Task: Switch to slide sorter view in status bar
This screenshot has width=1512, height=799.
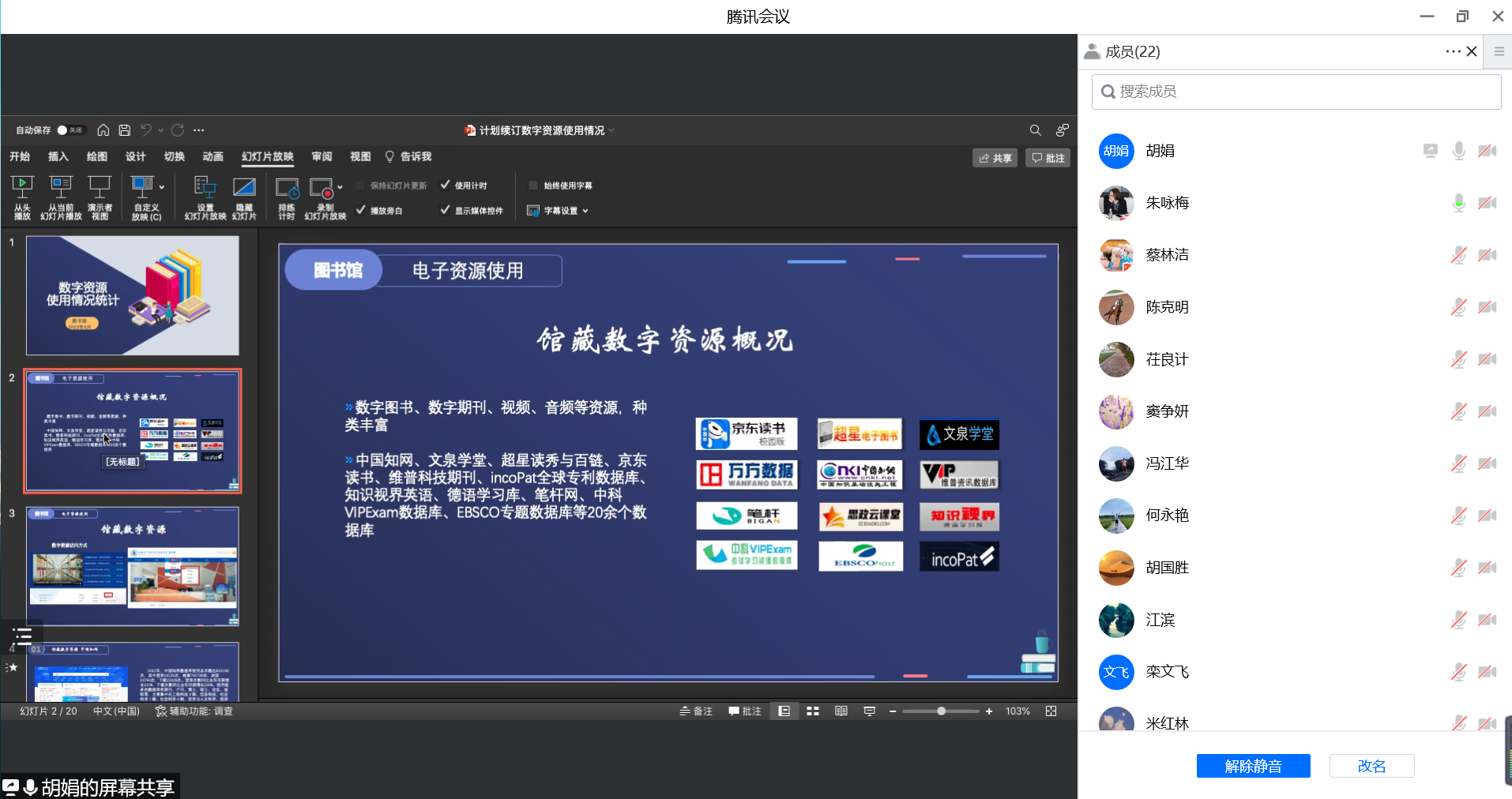Action: 813,711
